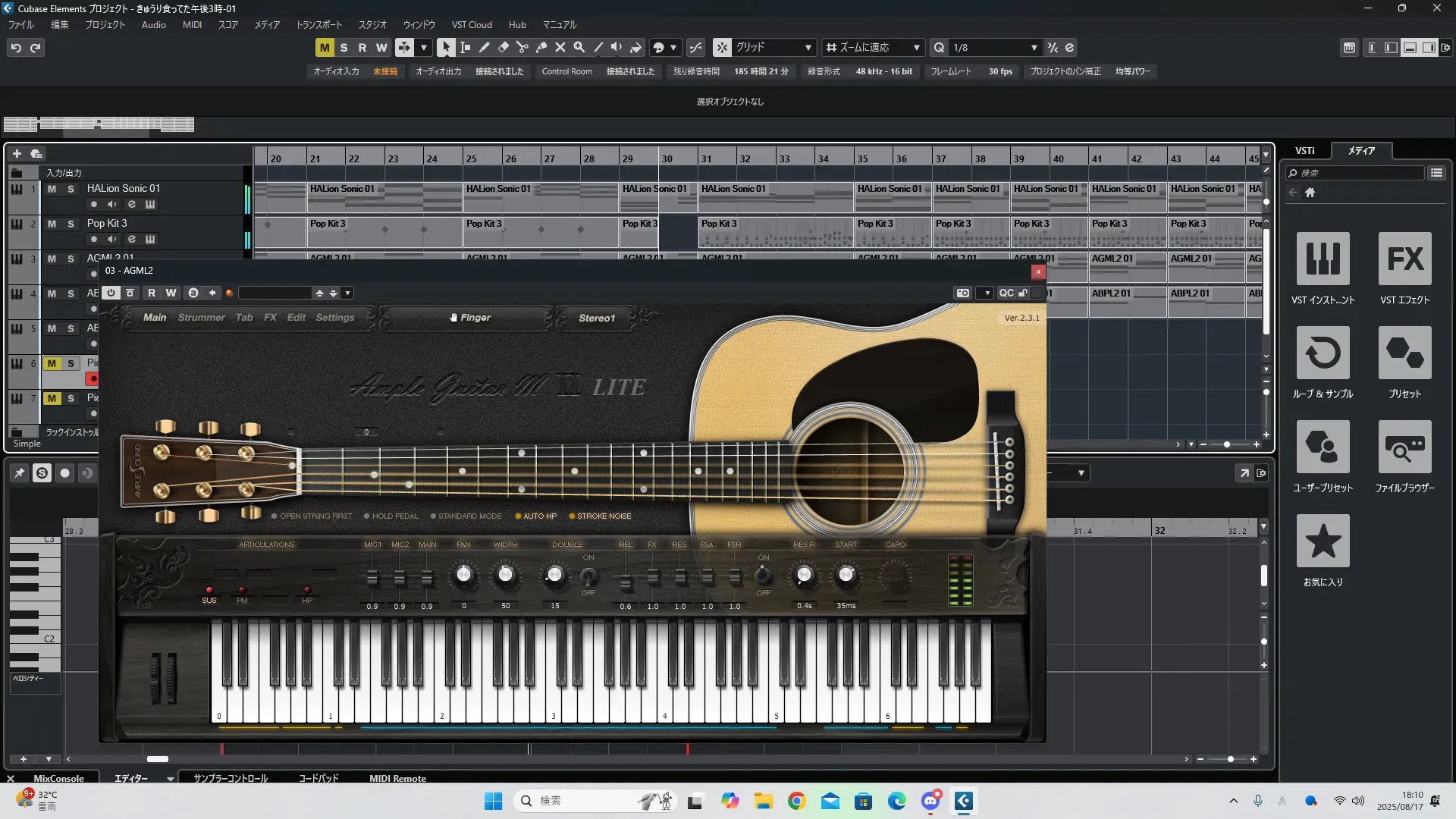
Task: Click the Finger play mode button
Action: point(470,318)
